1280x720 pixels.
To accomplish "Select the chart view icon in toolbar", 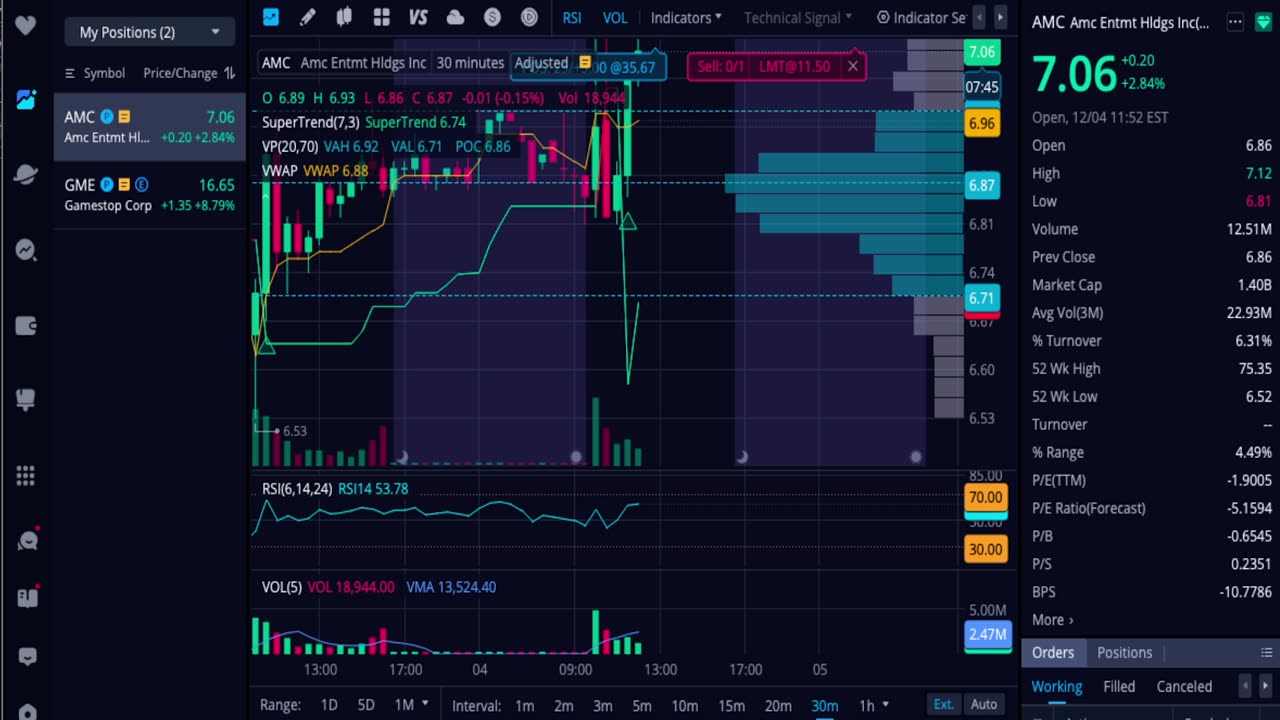I will pos(271,17).
